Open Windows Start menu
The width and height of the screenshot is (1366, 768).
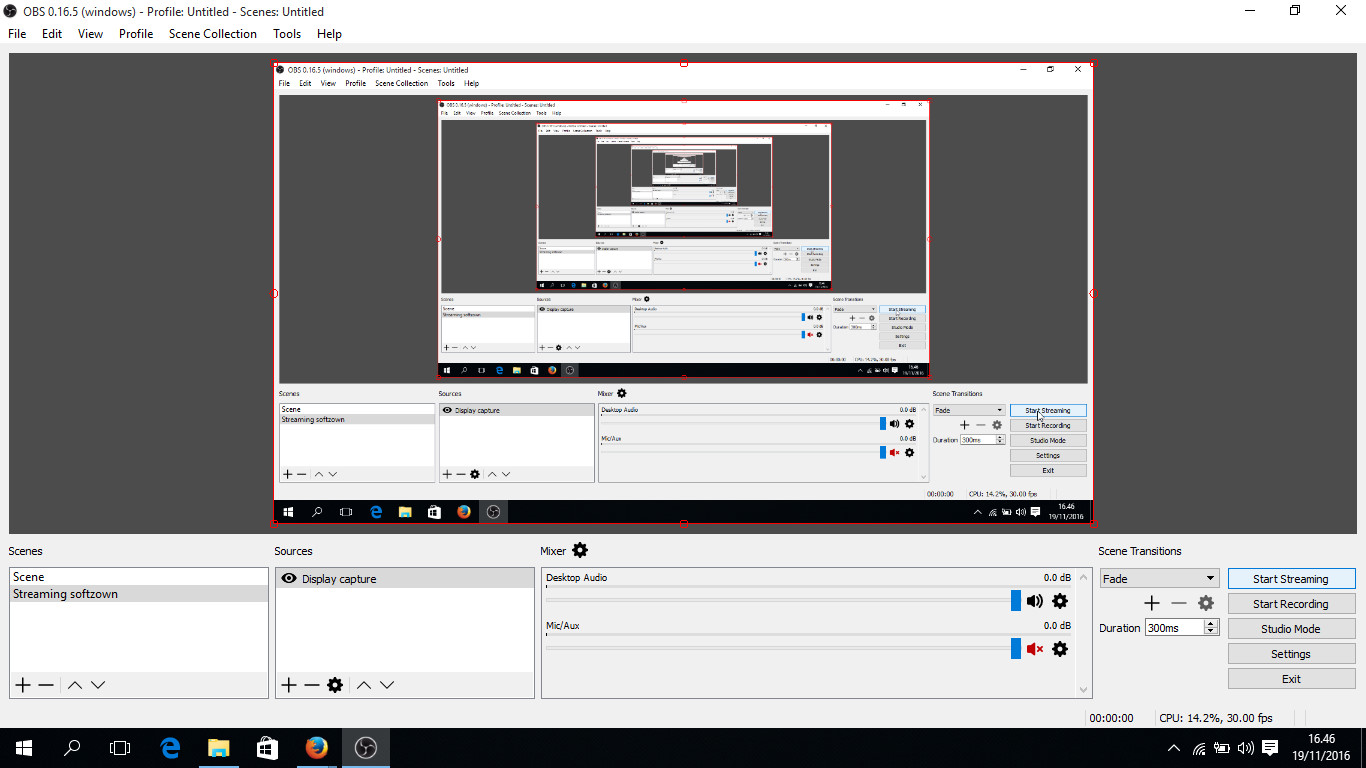(x=24, y=748)
